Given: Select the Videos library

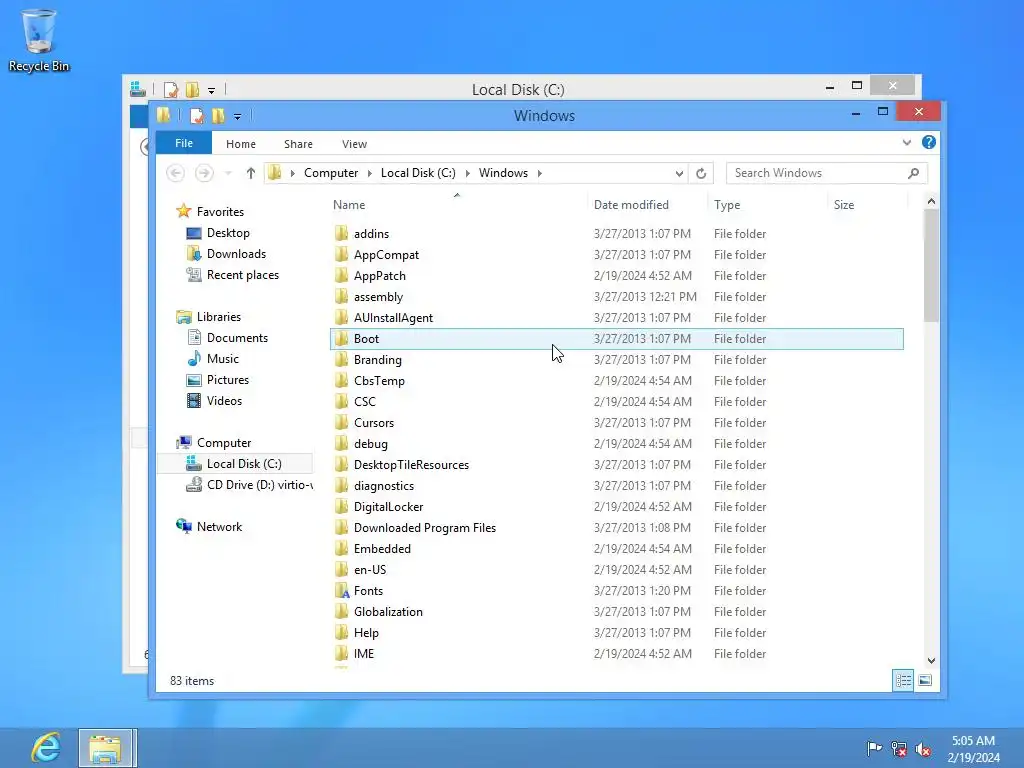Looking at the screenshot, I should pos(224,400).
